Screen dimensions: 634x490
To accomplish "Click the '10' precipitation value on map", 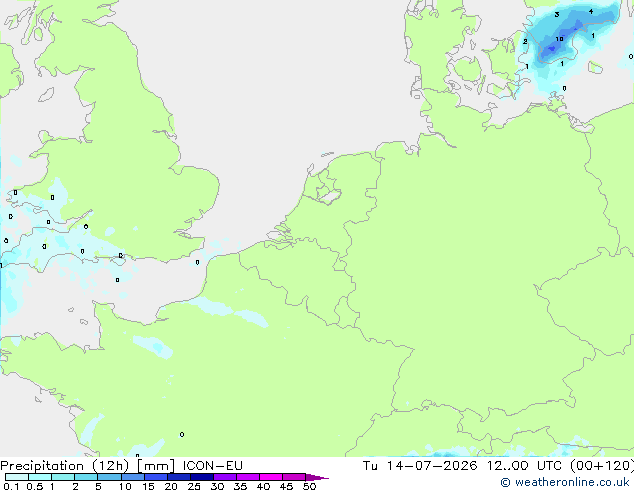I will click(x=560, y=39).
